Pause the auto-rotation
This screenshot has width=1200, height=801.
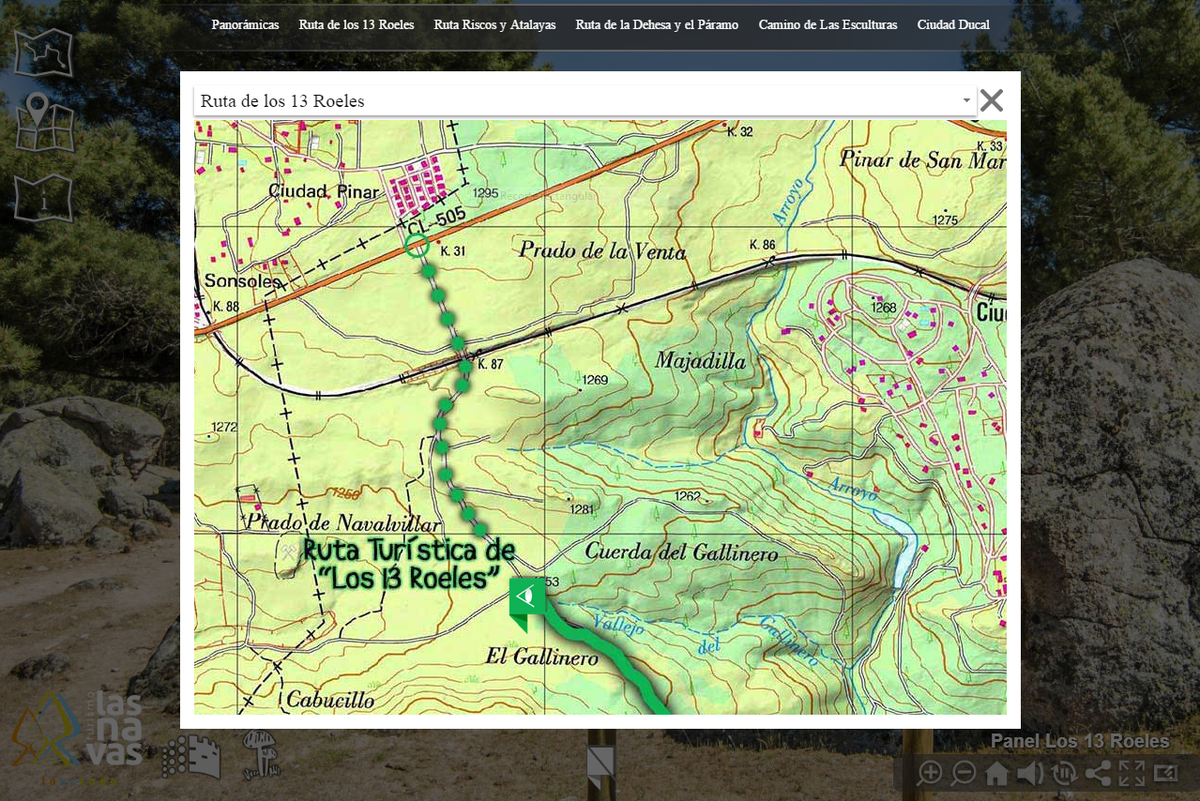click(x=1064, y=772)
